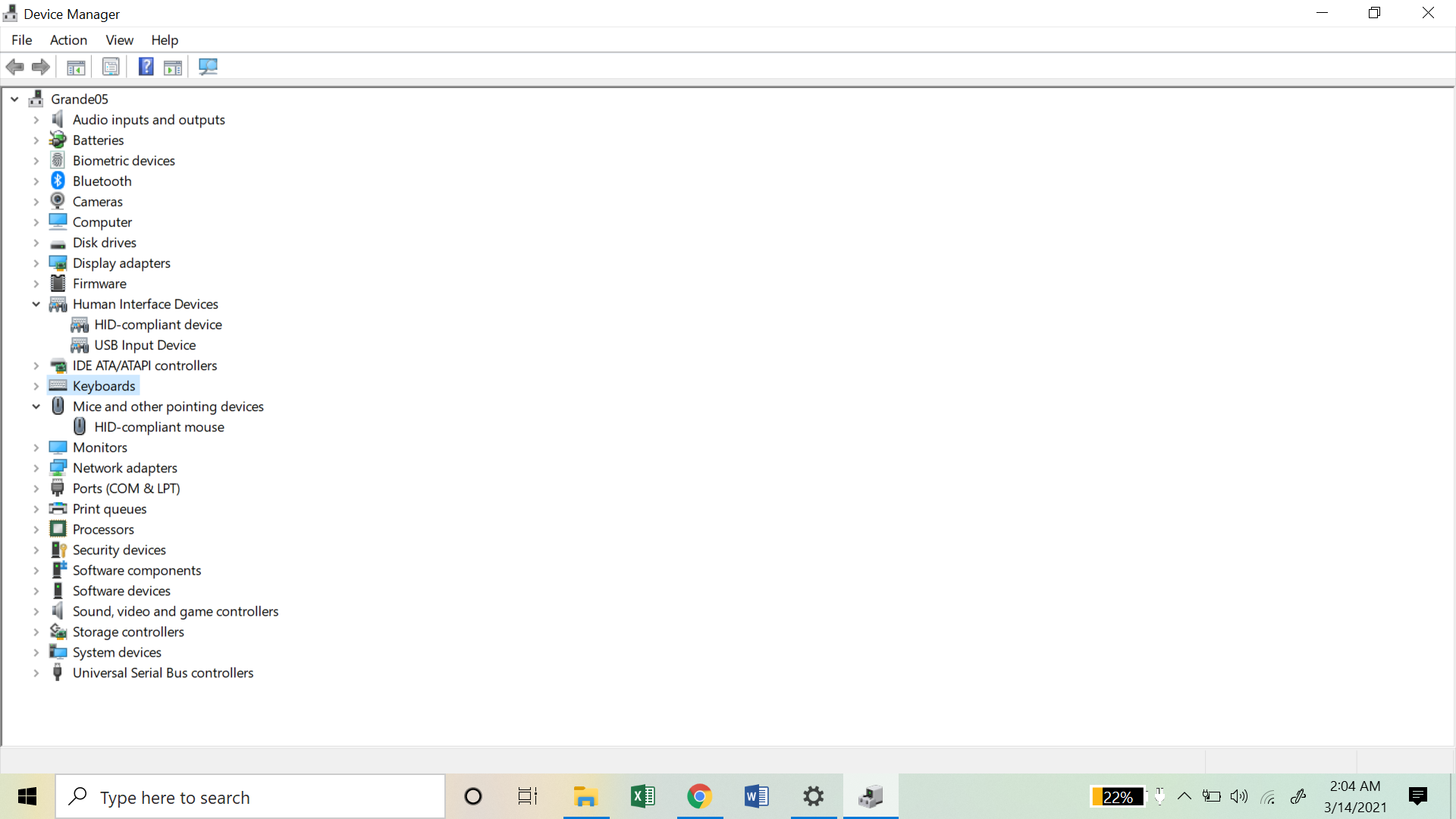Click Show/Hide Action Pane toolbar icon
Viewport: 1456px width, 819px height.
(173, 67)
